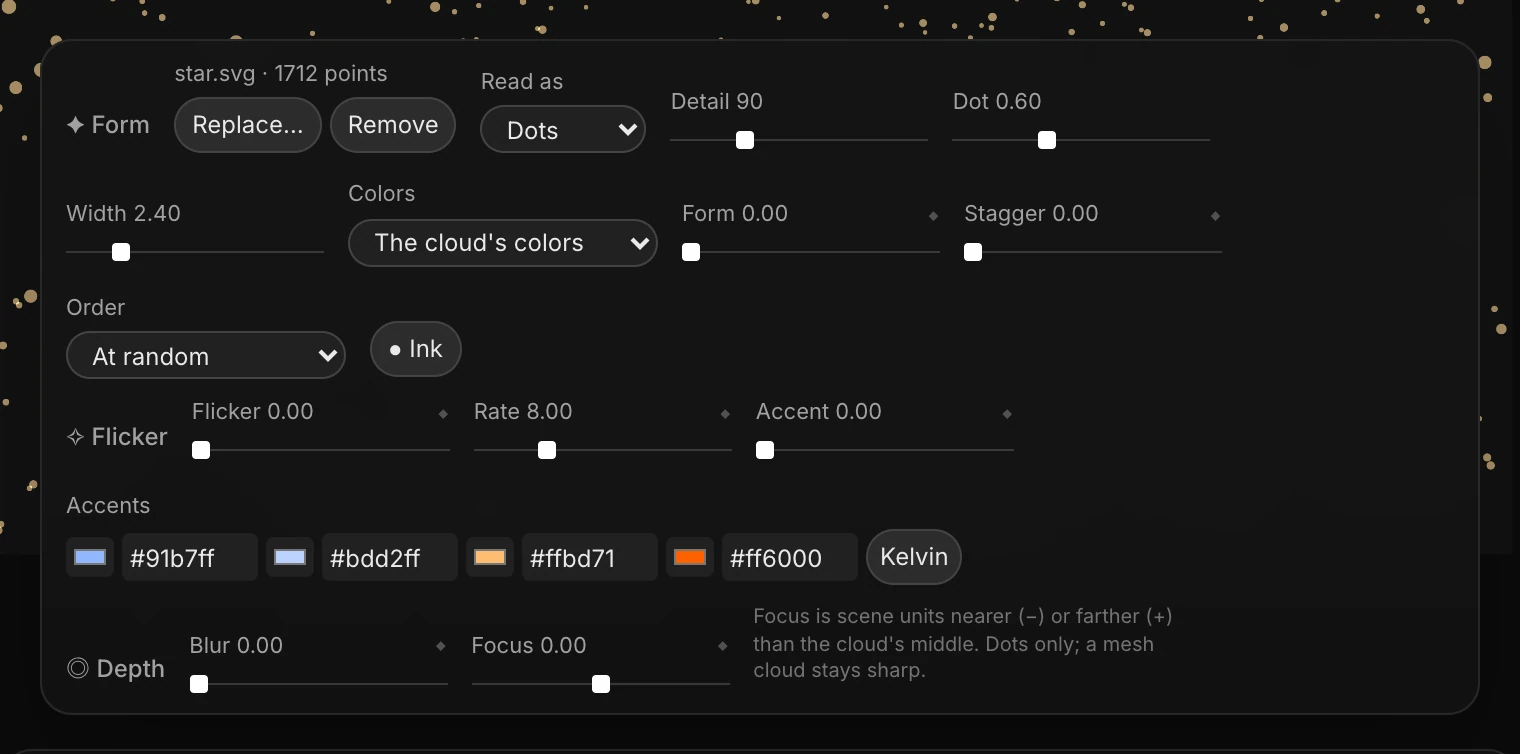Click the diamond marker beside Accent 0.00
The width and height of the screenshot is (1520, 754).
(1008, 414)
